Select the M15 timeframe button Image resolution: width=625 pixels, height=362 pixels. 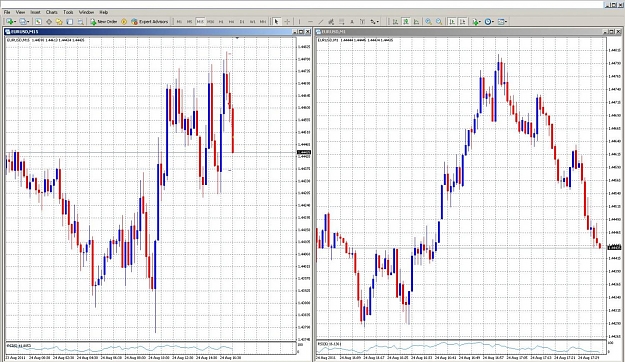200,22
